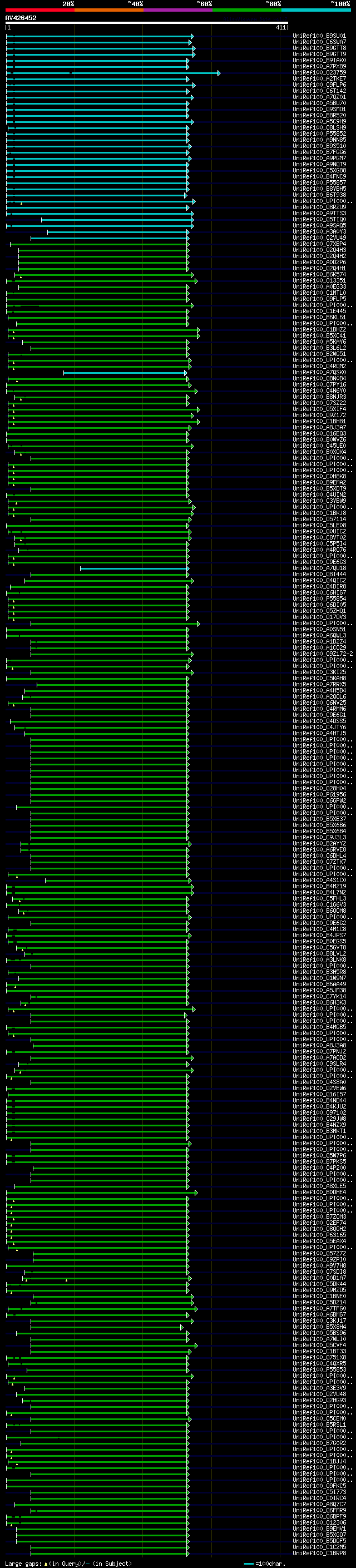
Task: Select hit UniRef100_B9SU01
Action: point(319,36)
